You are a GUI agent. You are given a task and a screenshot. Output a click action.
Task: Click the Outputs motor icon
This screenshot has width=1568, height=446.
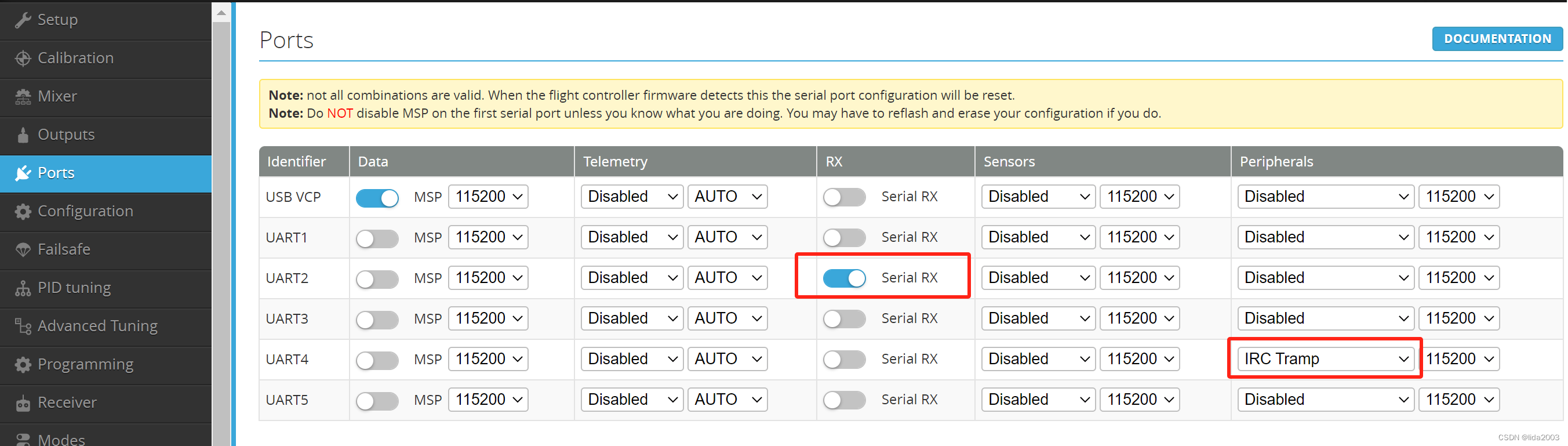[23, 135]
